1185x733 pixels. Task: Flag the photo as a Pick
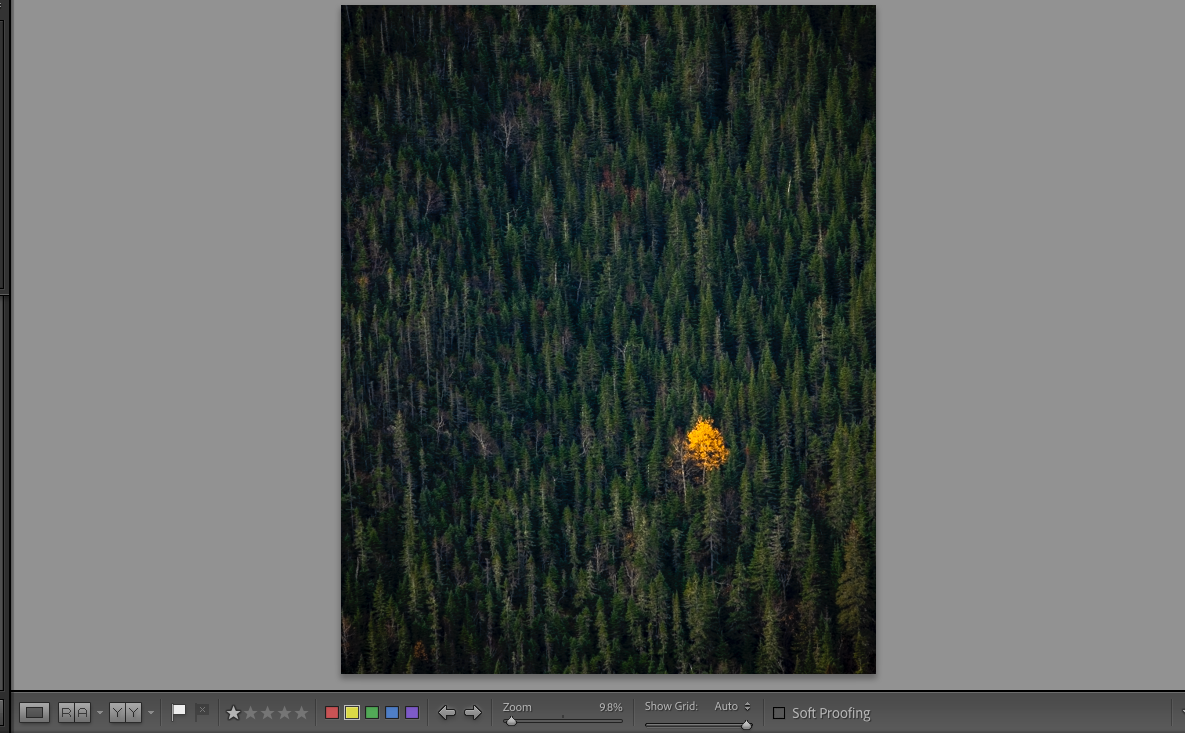click(x=178, y=710)
